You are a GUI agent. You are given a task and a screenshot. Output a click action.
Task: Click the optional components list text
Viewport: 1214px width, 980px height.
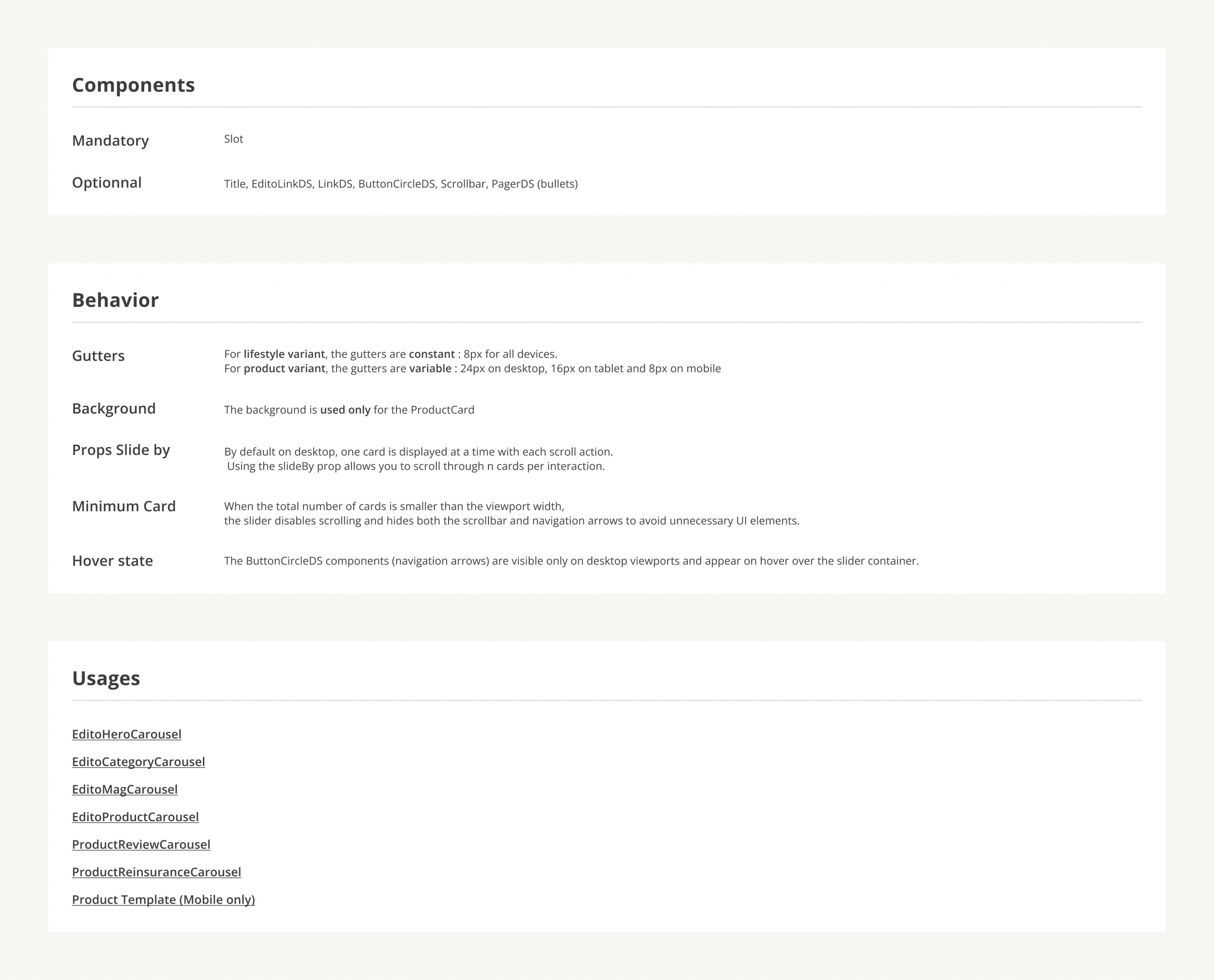coord(400,184)
